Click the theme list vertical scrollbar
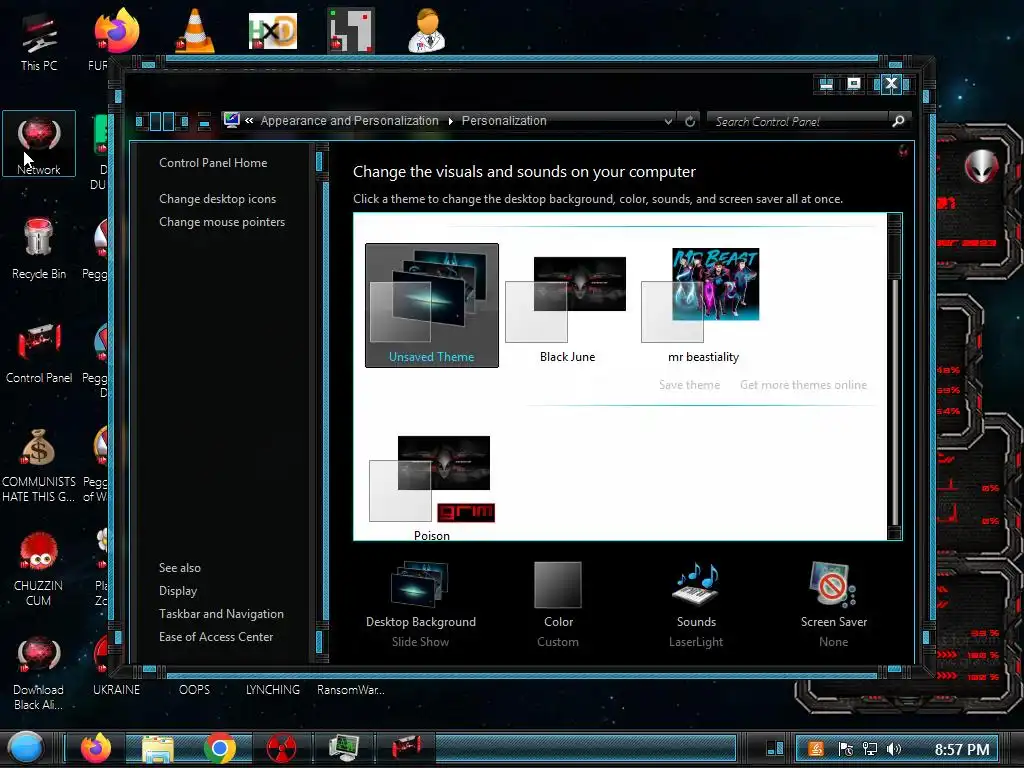 (x=895, y=376)
